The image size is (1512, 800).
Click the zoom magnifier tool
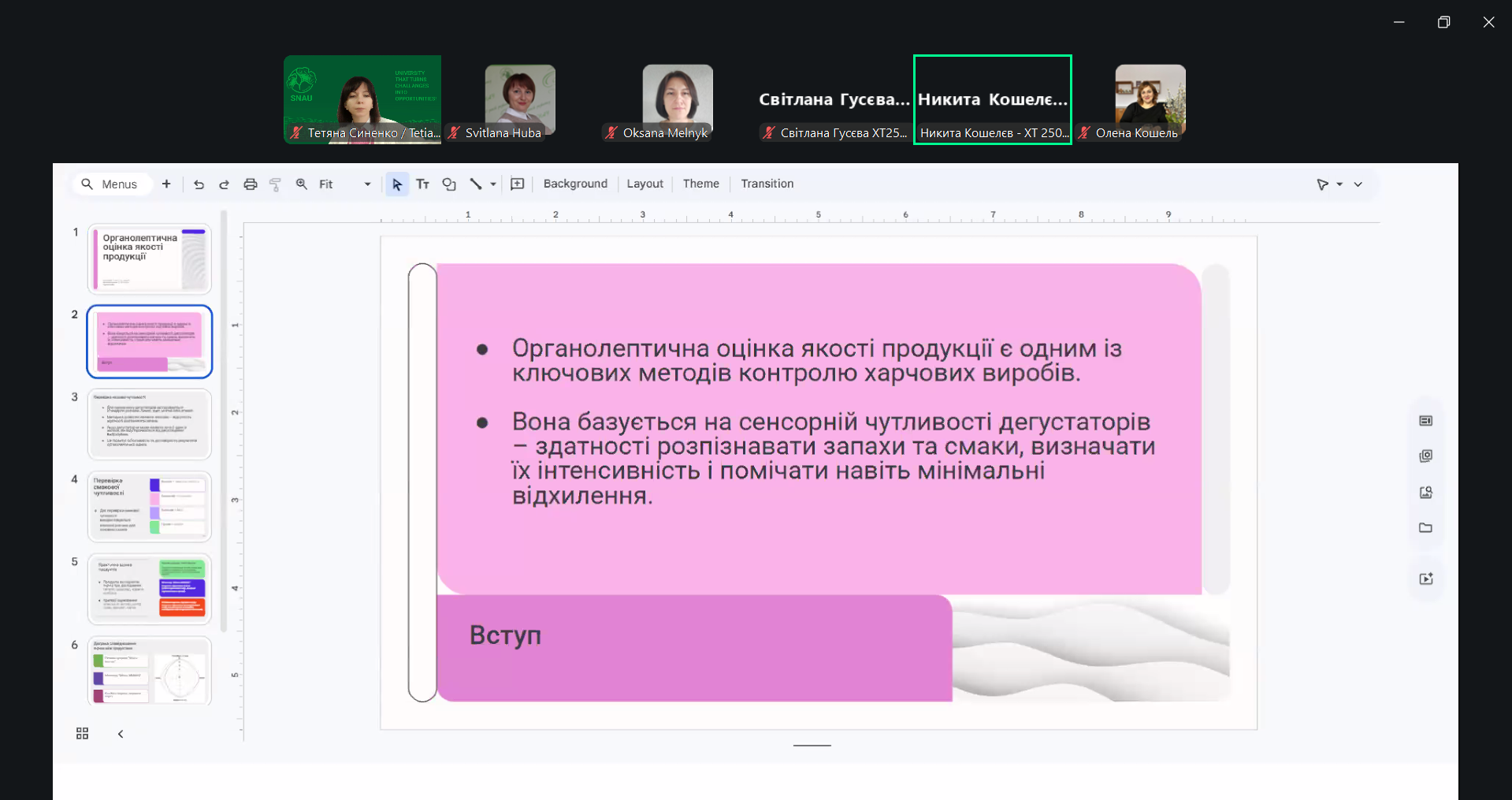click(301, 184)
